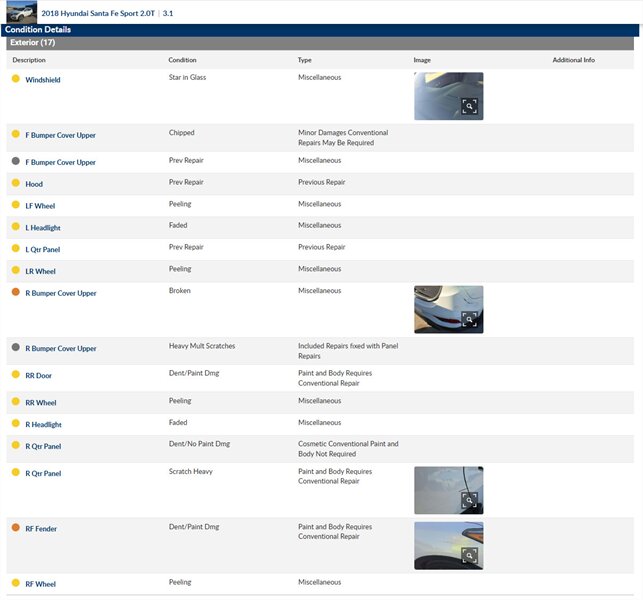This screenshot has width=643, height=600.
Task: Click the expand icon on the R Qtr Panel scratch photo
Action: (469, 501)
